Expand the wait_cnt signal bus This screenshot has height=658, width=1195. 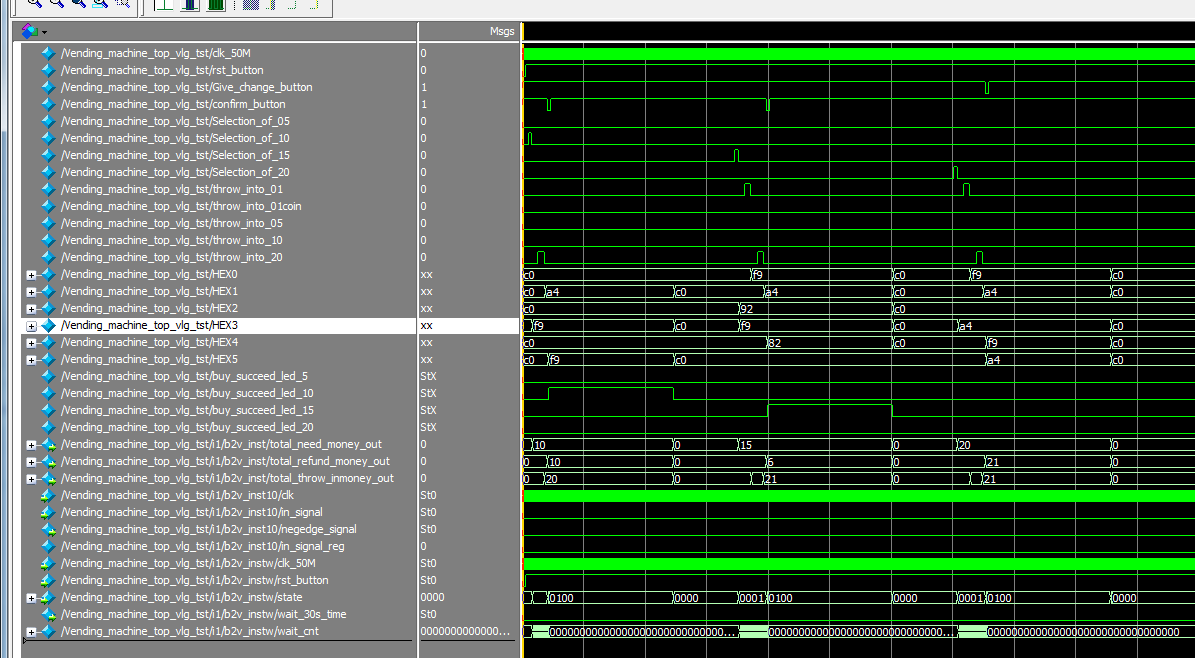[x=31, y=632]
